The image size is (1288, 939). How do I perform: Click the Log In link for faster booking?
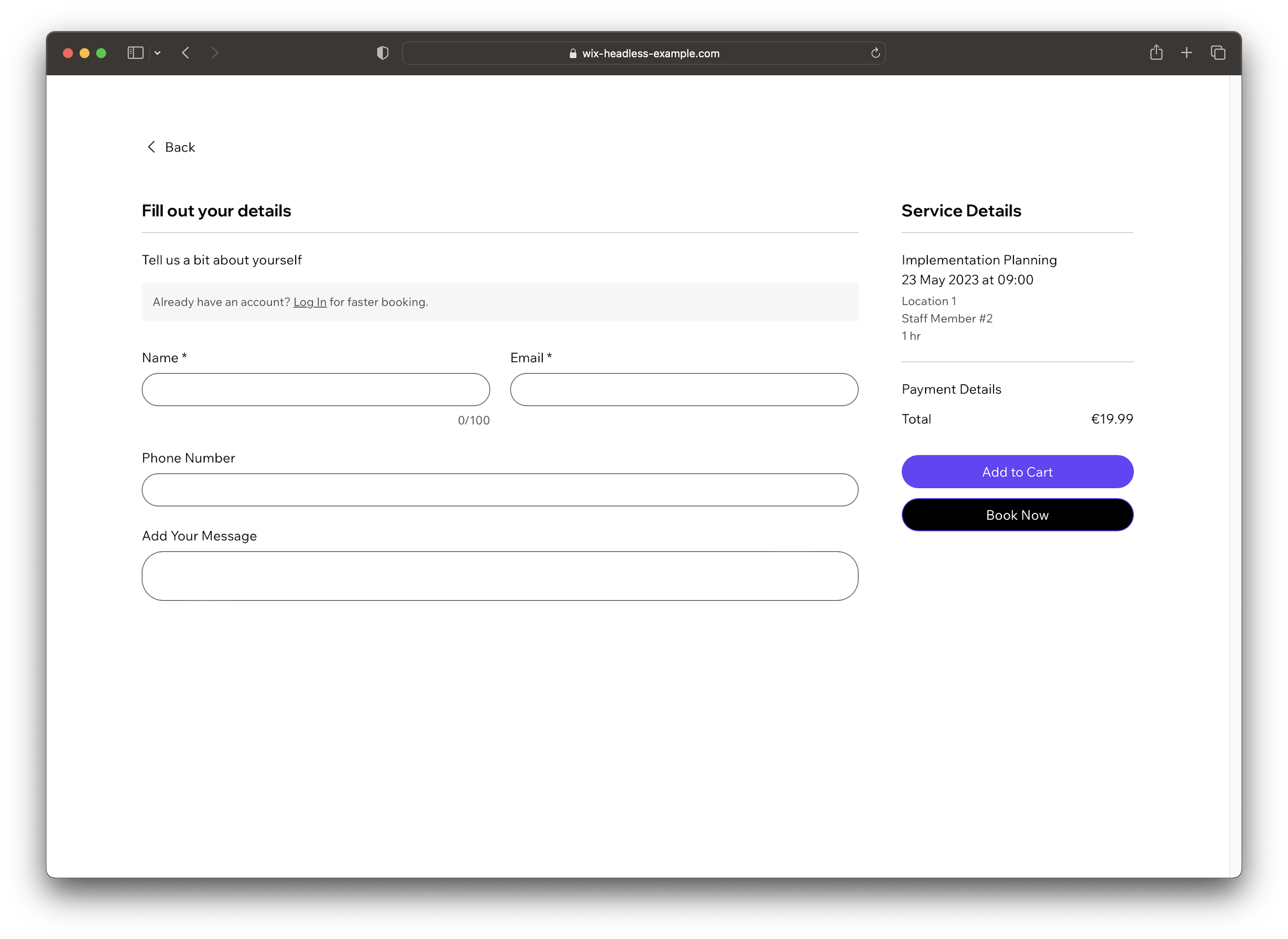(309, 301)
